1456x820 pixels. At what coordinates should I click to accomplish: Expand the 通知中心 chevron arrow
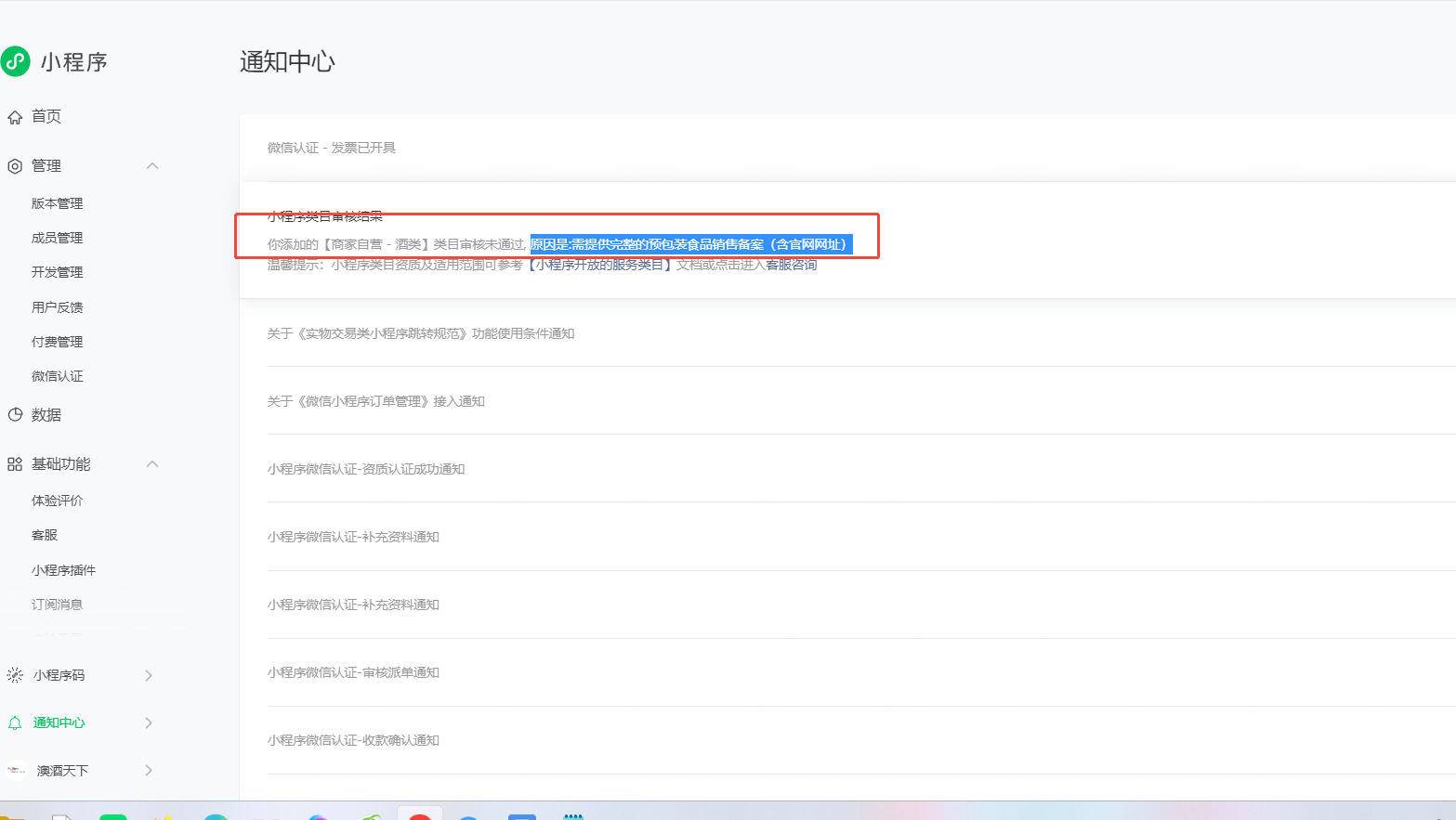[x=149, y=722]
